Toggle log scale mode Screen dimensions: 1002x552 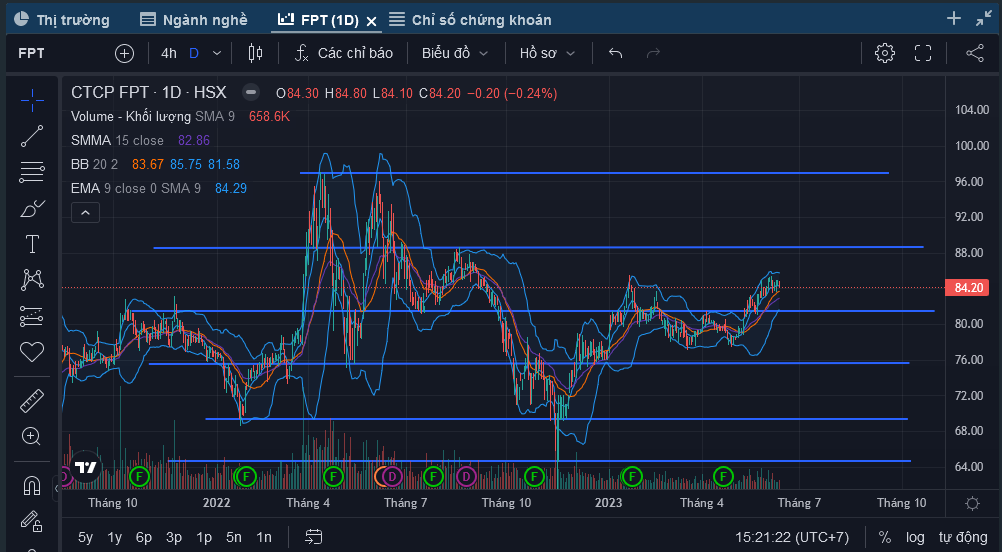pyautogui.click(x=915, y=537)
